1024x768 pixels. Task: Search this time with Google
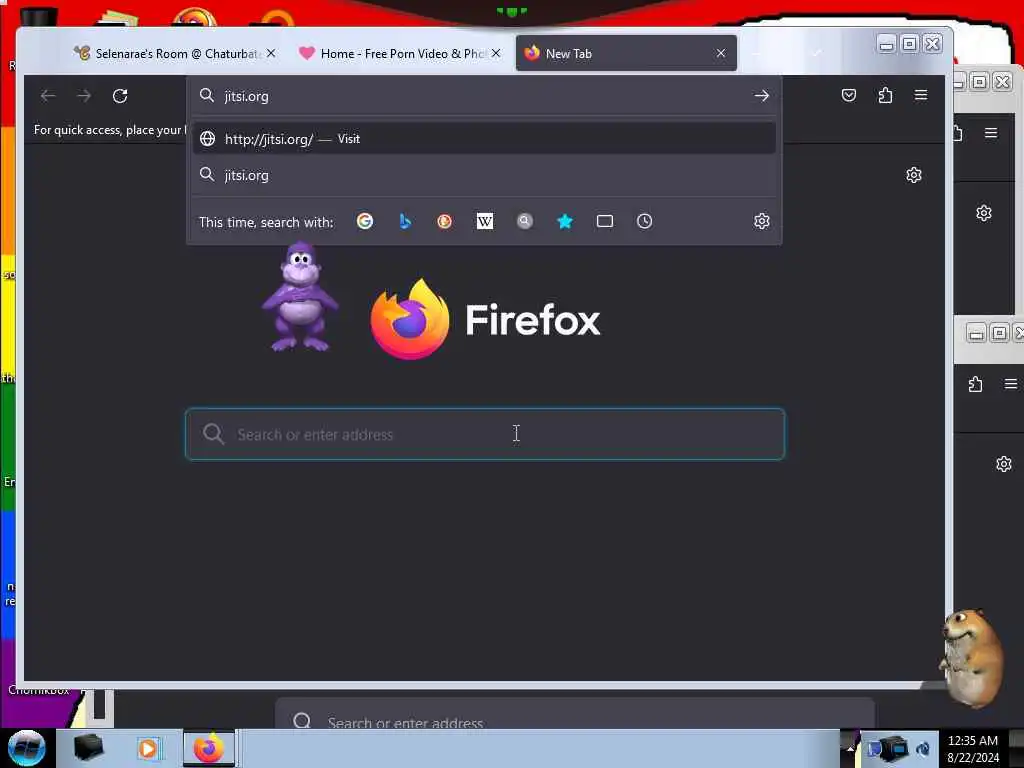tap(365, 221)
